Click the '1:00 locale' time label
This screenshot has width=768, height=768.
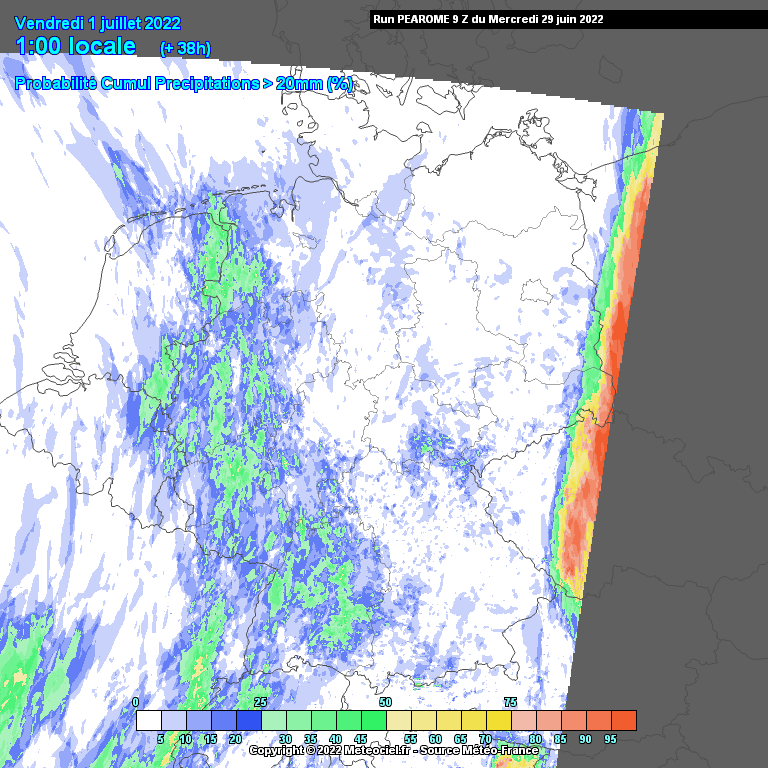coord(76,46)
